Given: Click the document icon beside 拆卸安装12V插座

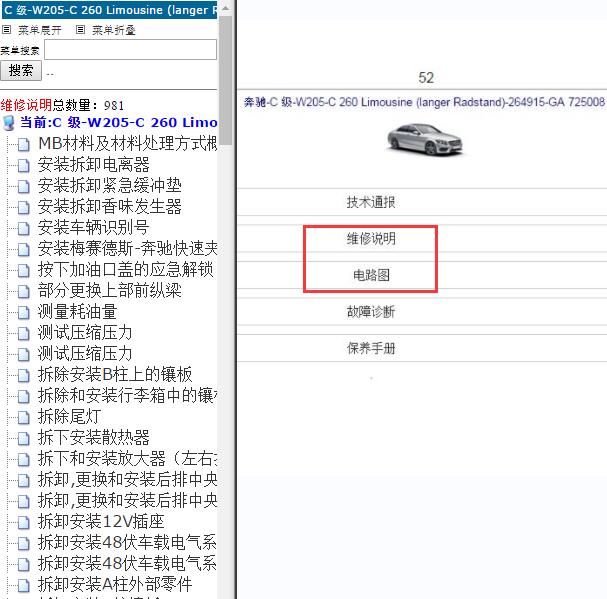Looking at the screenshot, I should [x=24, y=522].
